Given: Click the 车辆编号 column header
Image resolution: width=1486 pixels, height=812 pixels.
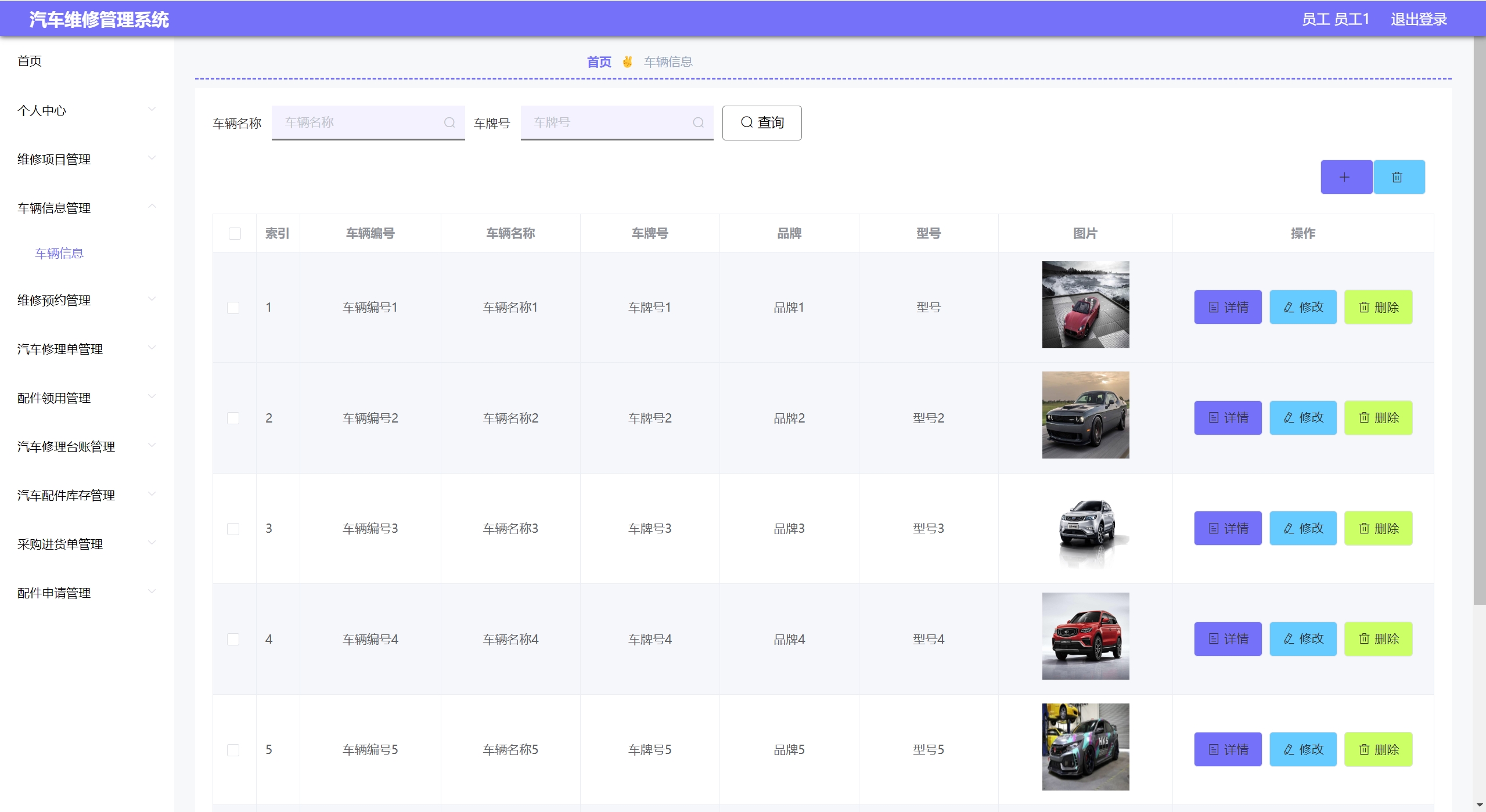Looking at the screenshot, I should (x=370, y=233).
